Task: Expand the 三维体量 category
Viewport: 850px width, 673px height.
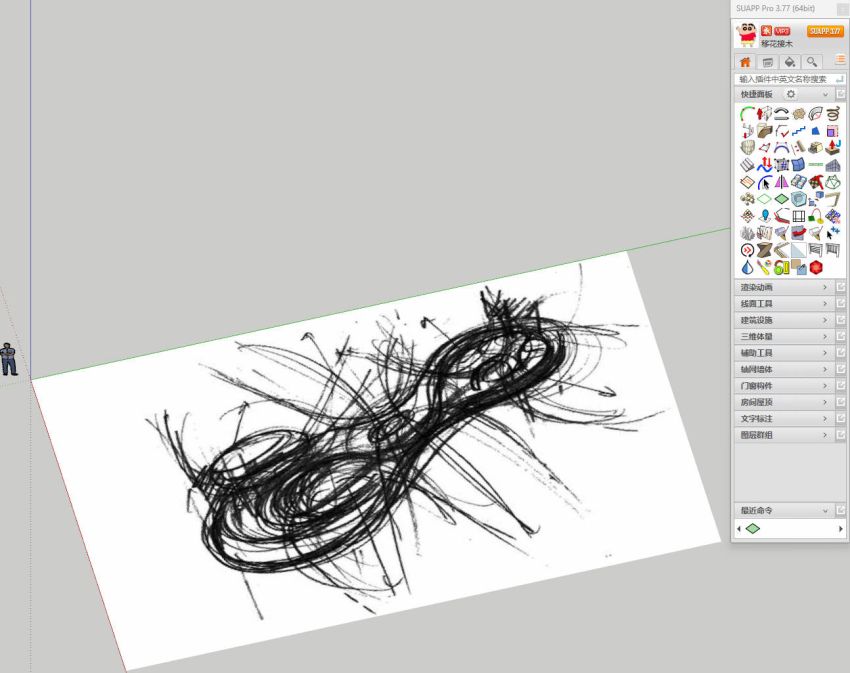Action: click(784, 336)
